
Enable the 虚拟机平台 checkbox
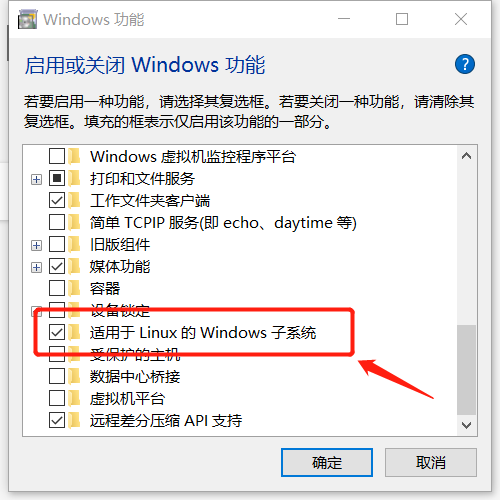57,398
